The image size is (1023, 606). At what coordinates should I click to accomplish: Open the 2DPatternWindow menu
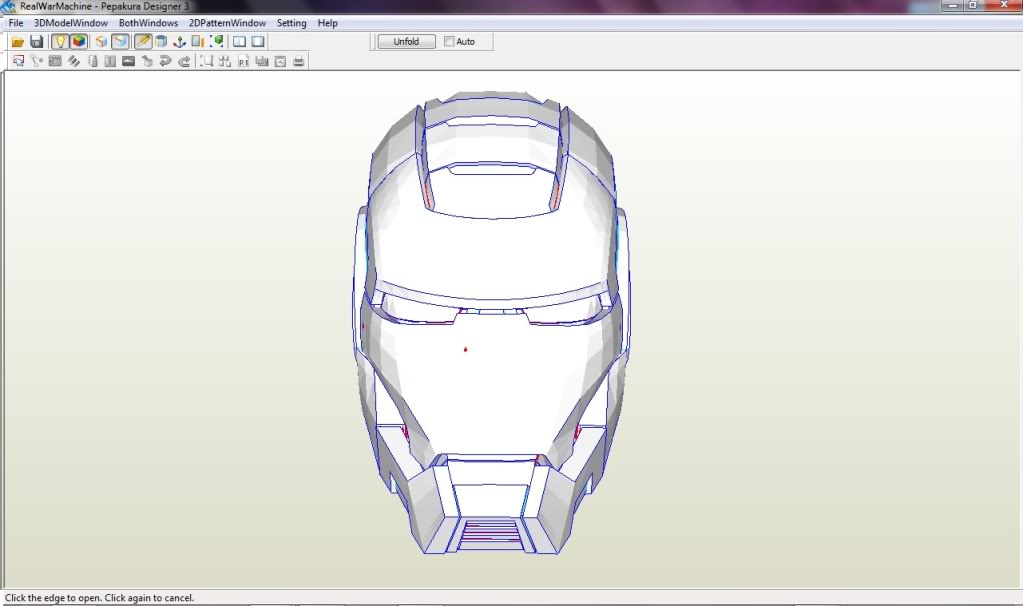[227, 23]
